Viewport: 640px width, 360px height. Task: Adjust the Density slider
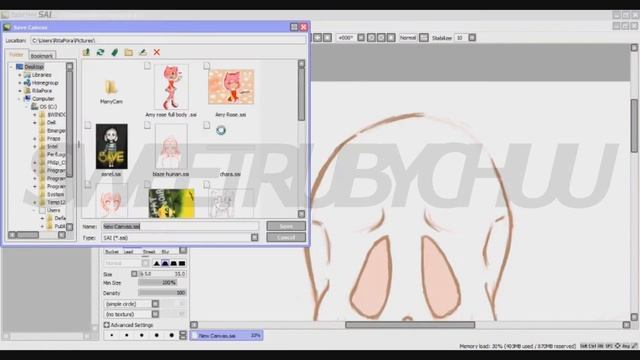pos(162,293)
